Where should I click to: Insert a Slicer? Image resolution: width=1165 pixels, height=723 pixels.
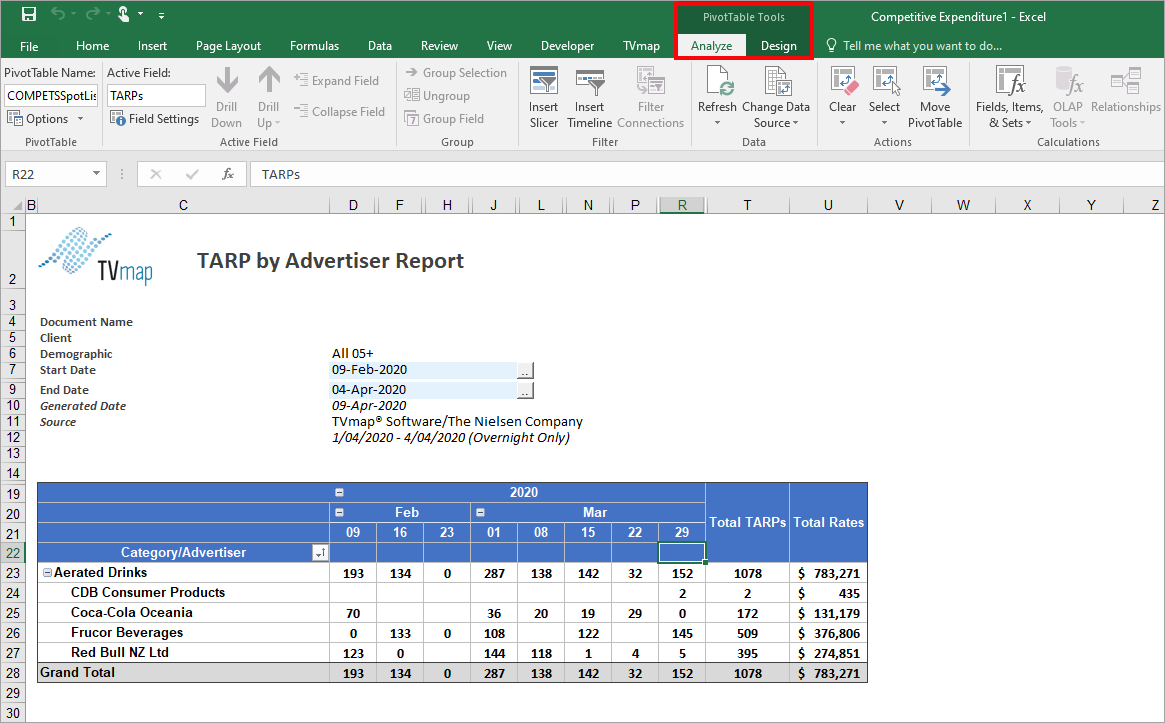544,97
